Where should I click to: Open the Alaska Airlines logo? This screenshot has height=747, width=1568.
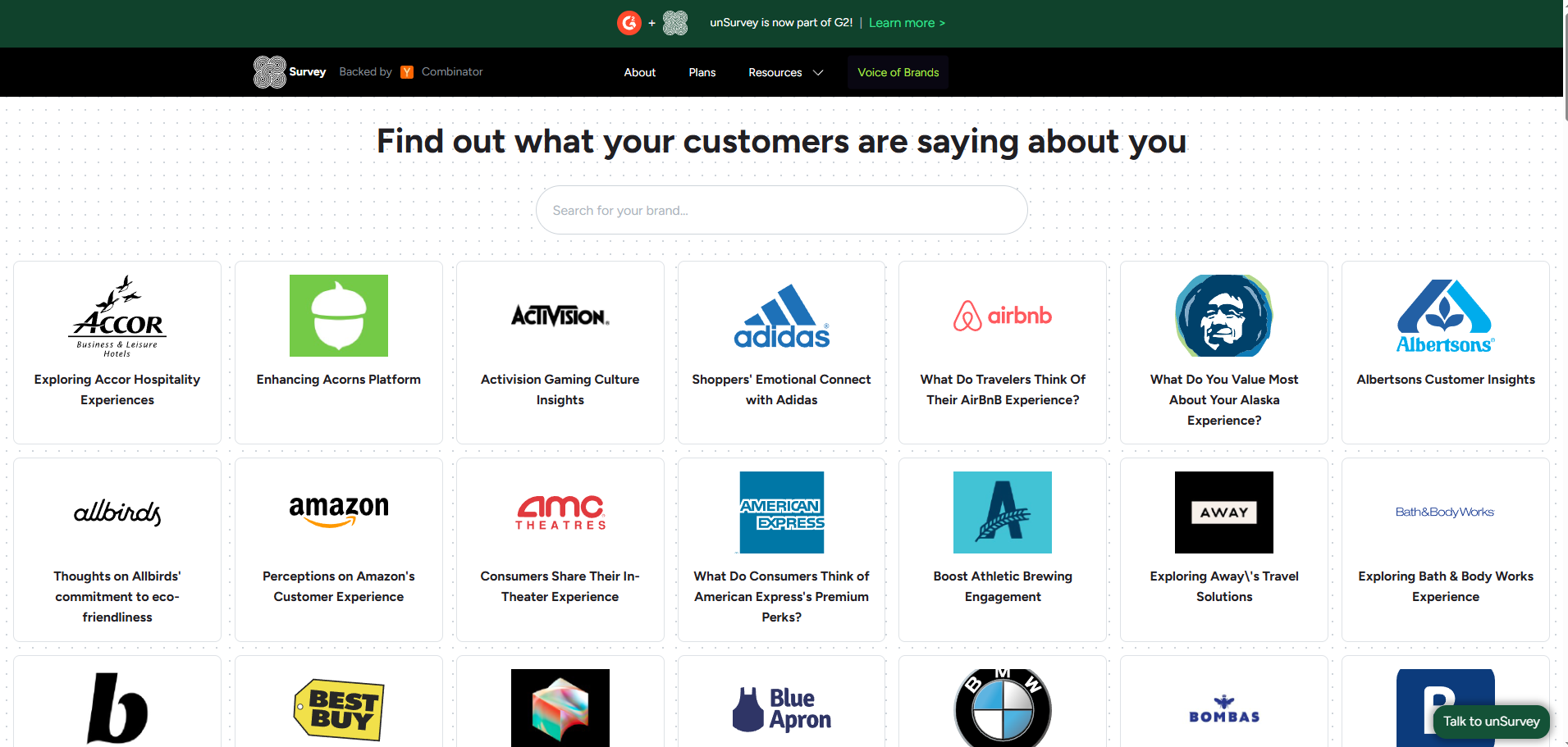(x=1224, y=316)
